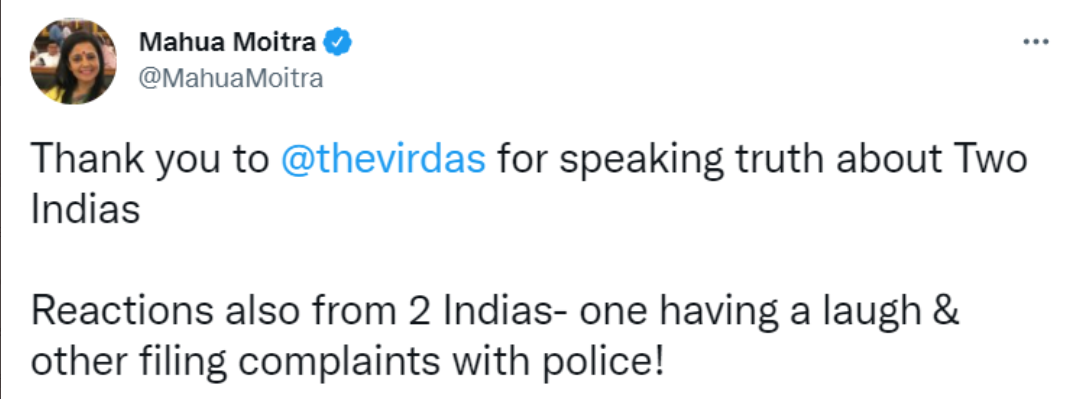Click the Mahua Moitra display name
Screen dimensions: 1071x399
(227, 42)
